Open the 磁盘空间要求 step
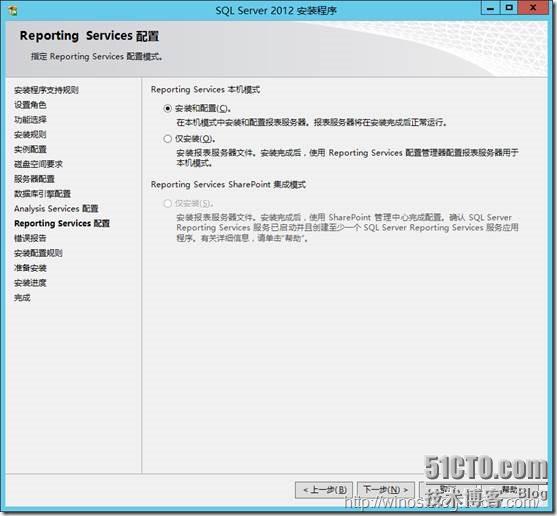Screen dimensions: 557x516 point(38,164)
